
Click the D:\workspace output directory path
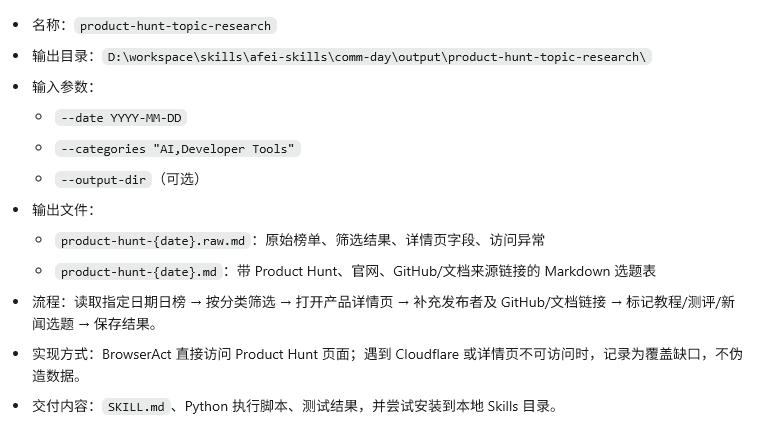376,56
